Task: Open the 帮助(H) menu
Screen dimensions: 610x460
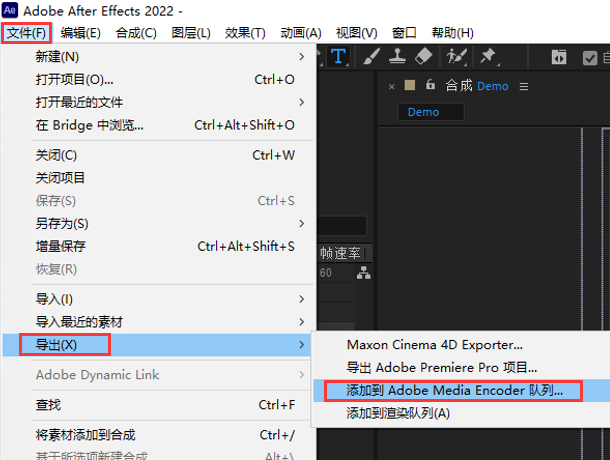Action: 452,33
